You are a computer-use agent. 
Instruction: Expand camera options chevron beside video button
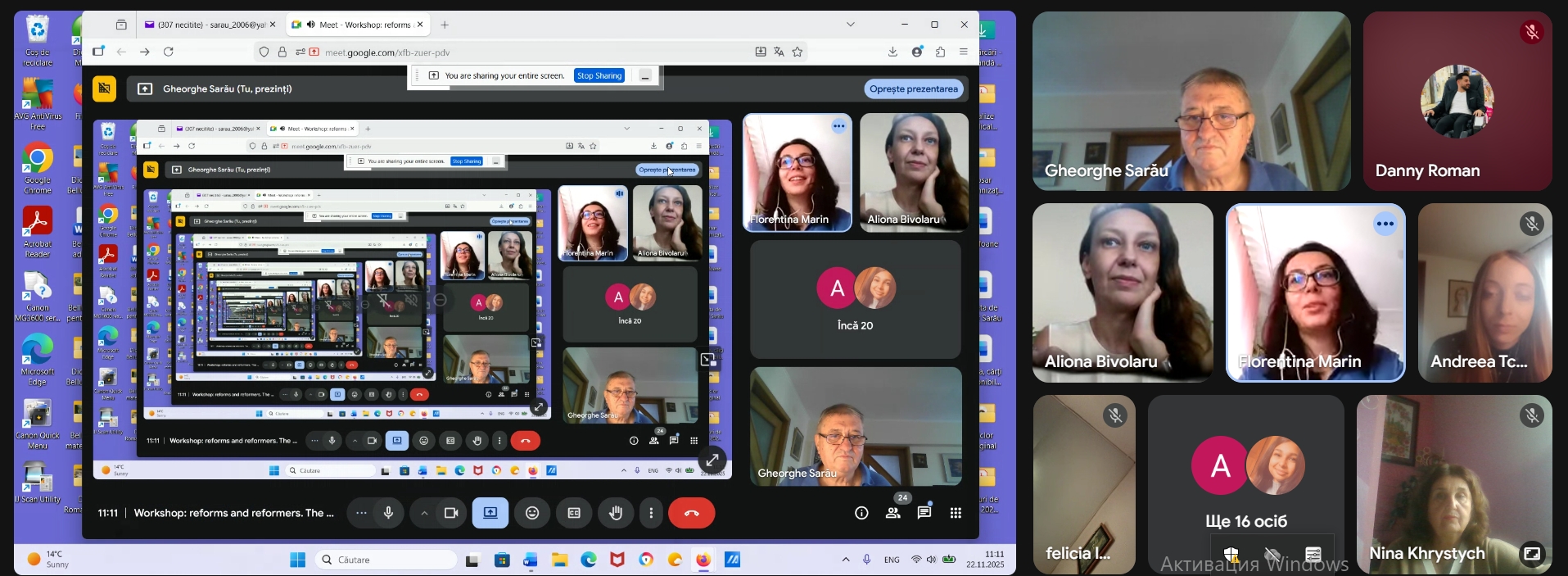click(x=424, y=513)
